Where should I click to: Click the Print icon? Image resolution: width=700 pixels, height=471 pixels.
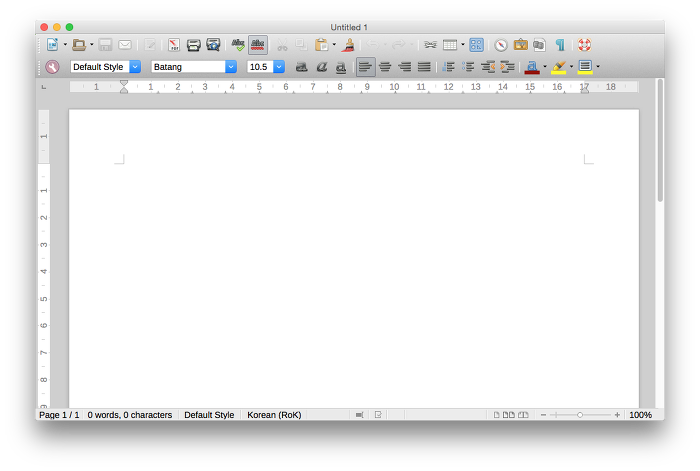193,45
